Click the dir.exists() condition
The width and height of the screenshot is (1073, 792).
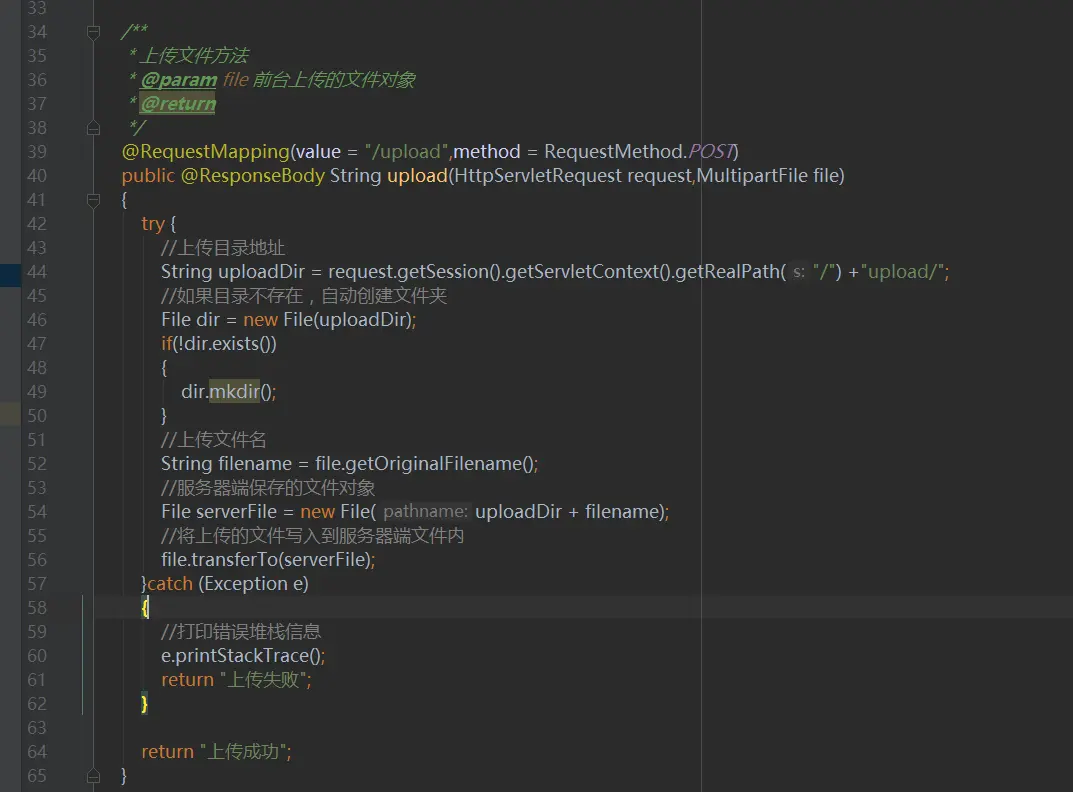(227, 344)
